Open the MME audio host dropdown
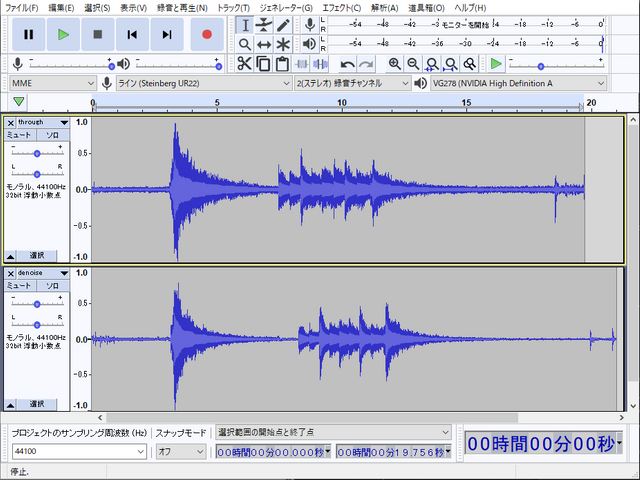Viewport: 640px width, 480px height. pos(53,83)
